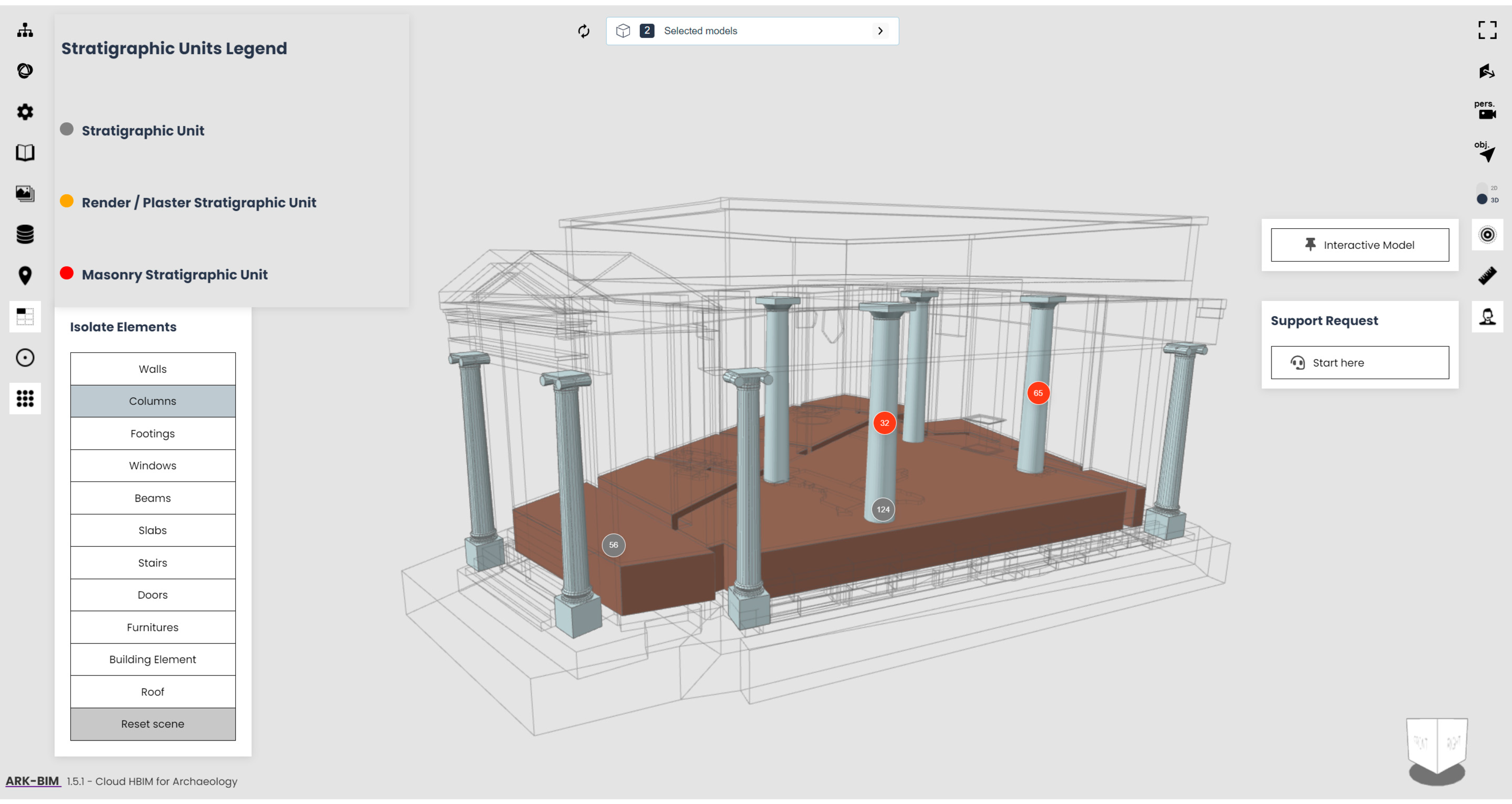
Task: Open the database stack icon
Action: [x=25, y=234]
